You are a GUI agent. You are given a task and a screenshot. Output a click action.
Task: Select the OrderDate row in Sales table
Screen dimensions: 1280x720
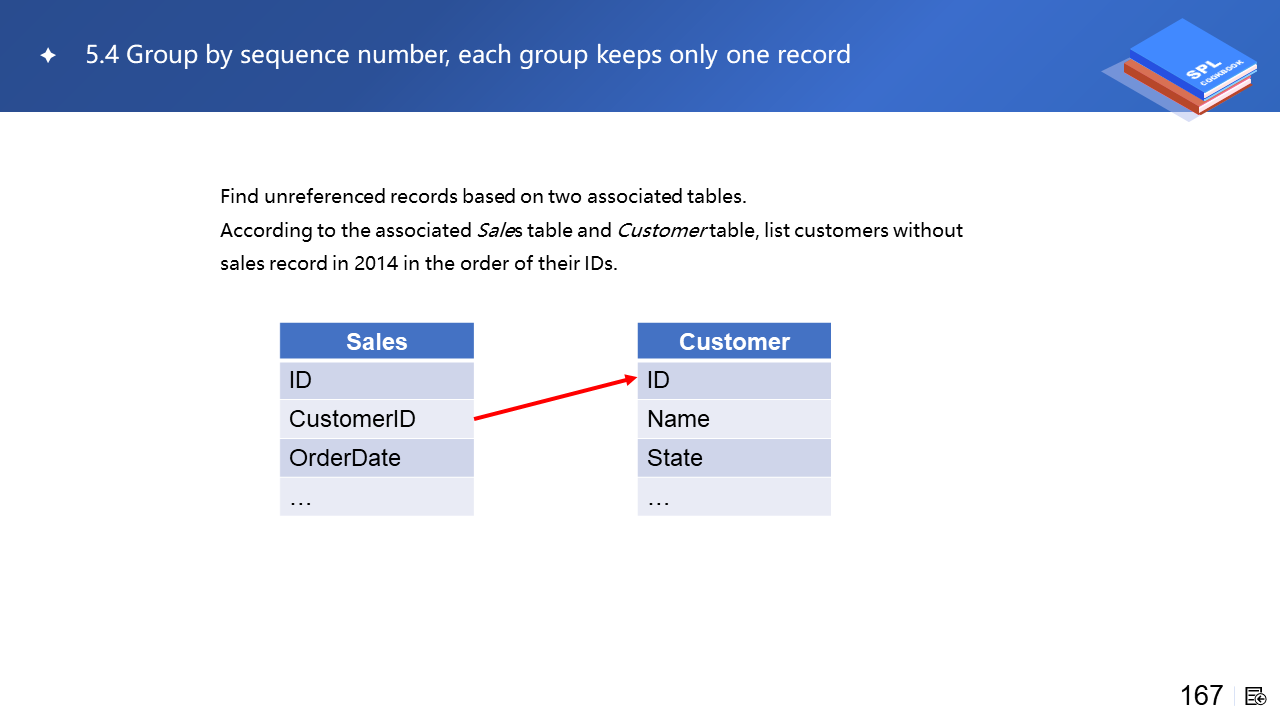click(376, 458)
